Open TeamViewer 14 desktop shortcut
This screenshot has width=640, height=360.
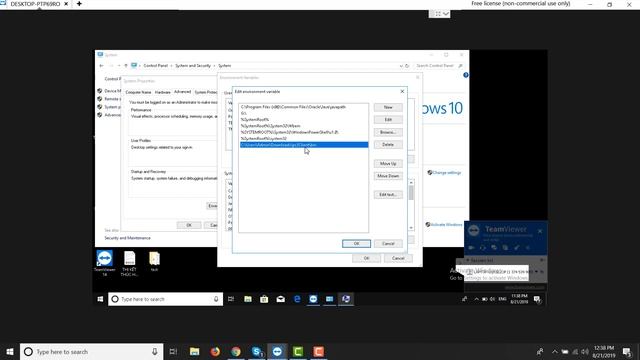pyautogui.click(x=104, y=263)
